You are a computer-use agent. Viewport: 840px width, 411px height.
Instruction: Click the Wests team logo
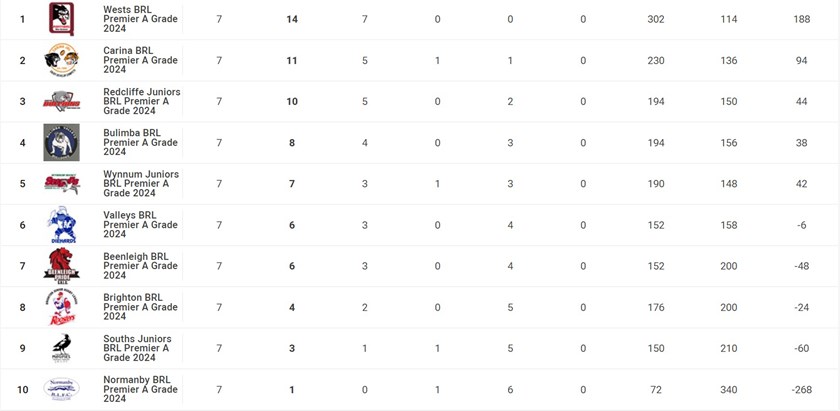pos(61,19)
